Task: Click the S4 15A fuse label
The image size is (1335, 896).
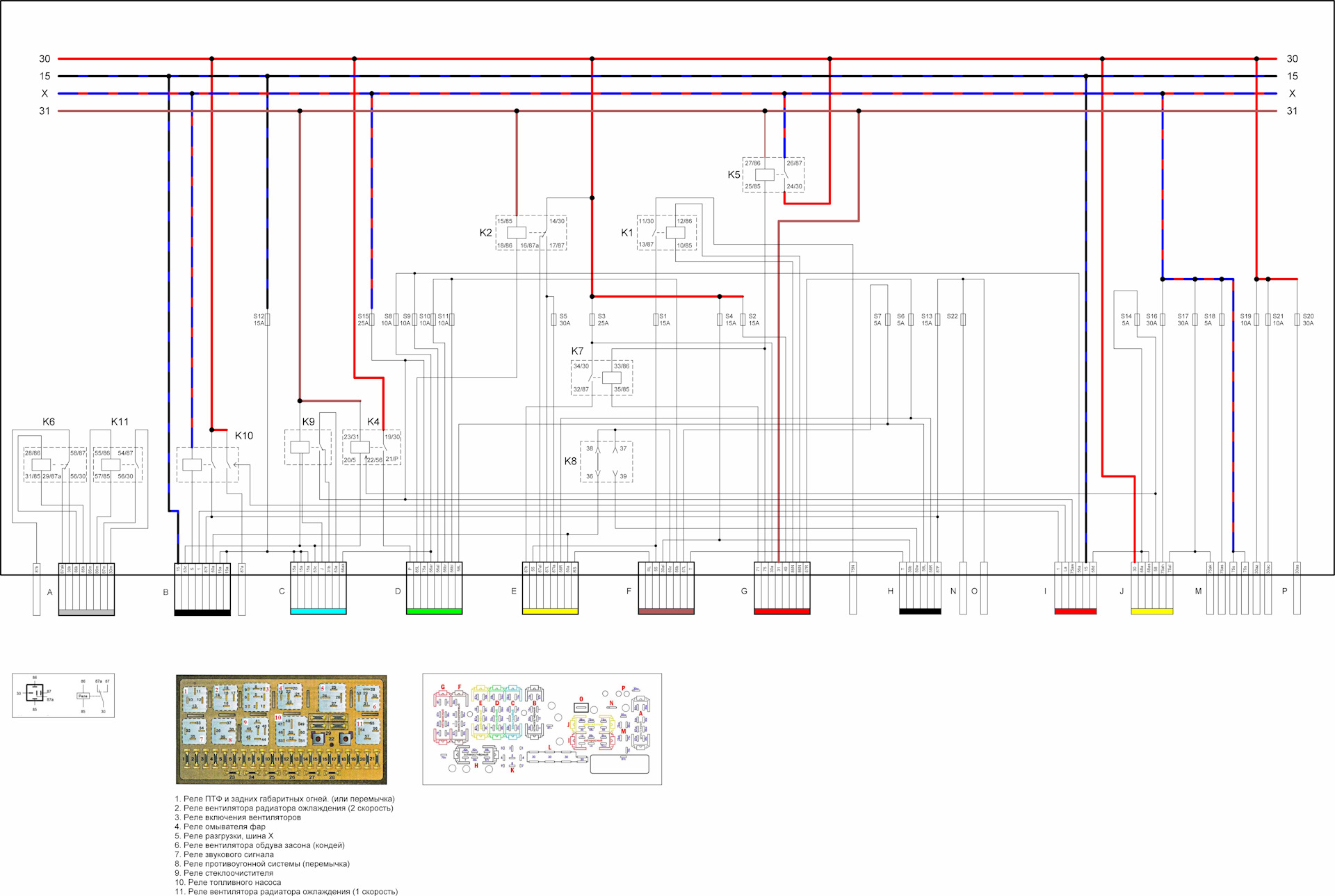Action: click(731, 320)
